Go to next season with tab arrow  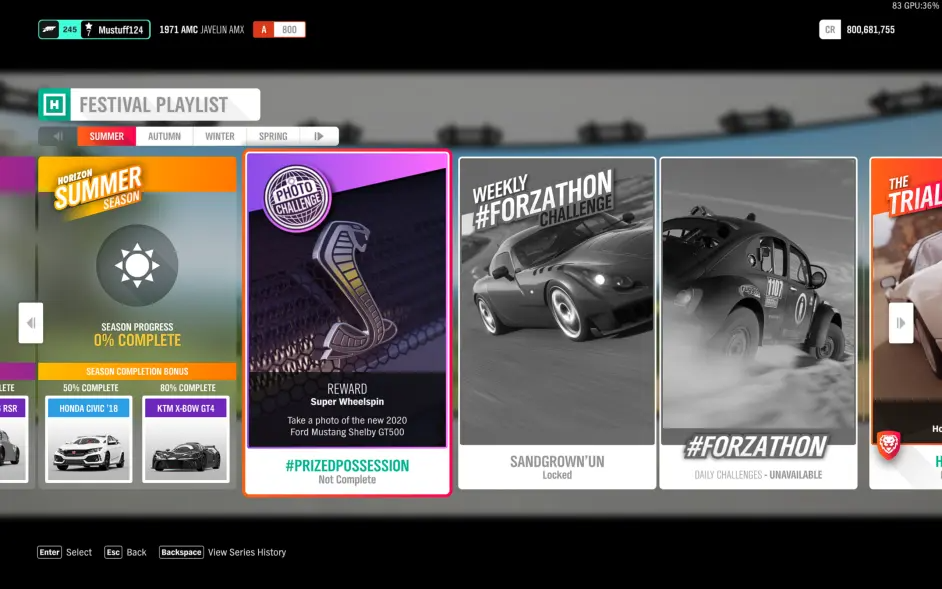[319, 136]
